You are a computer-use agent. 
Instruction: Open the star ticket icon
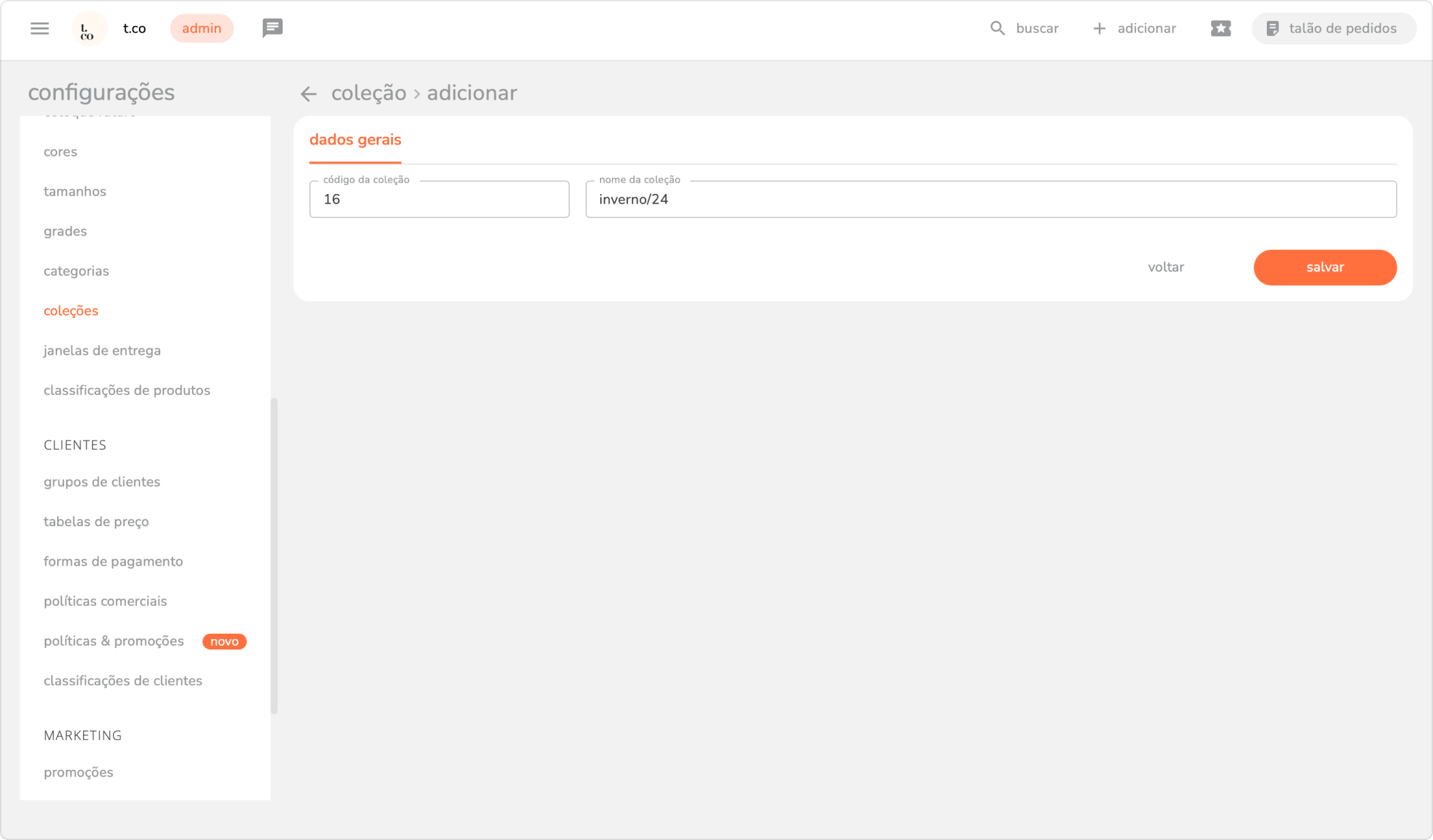tap(1221, 29)
